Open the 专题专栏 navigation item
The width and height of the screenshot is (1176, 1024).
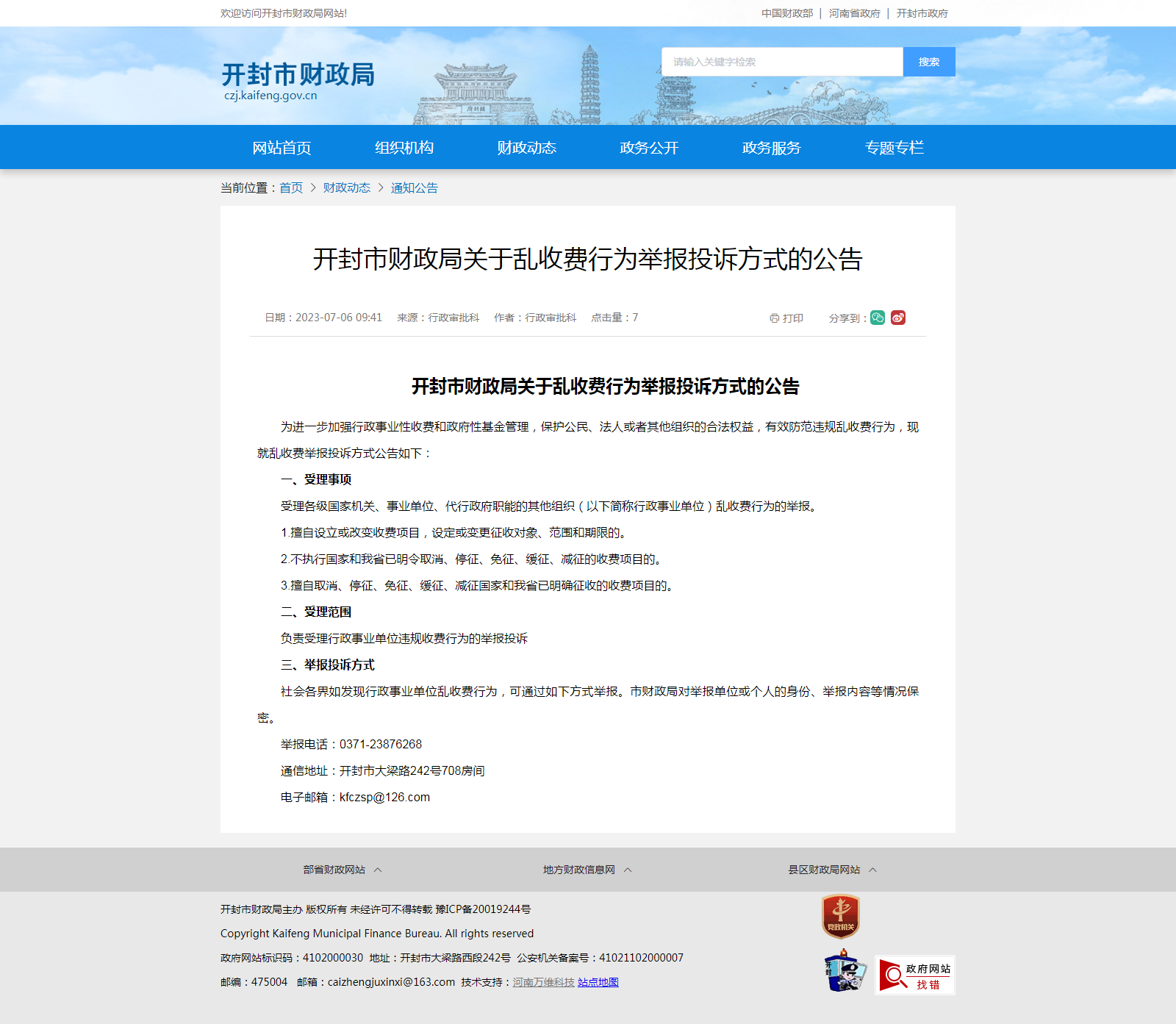[x=894, y=148]
